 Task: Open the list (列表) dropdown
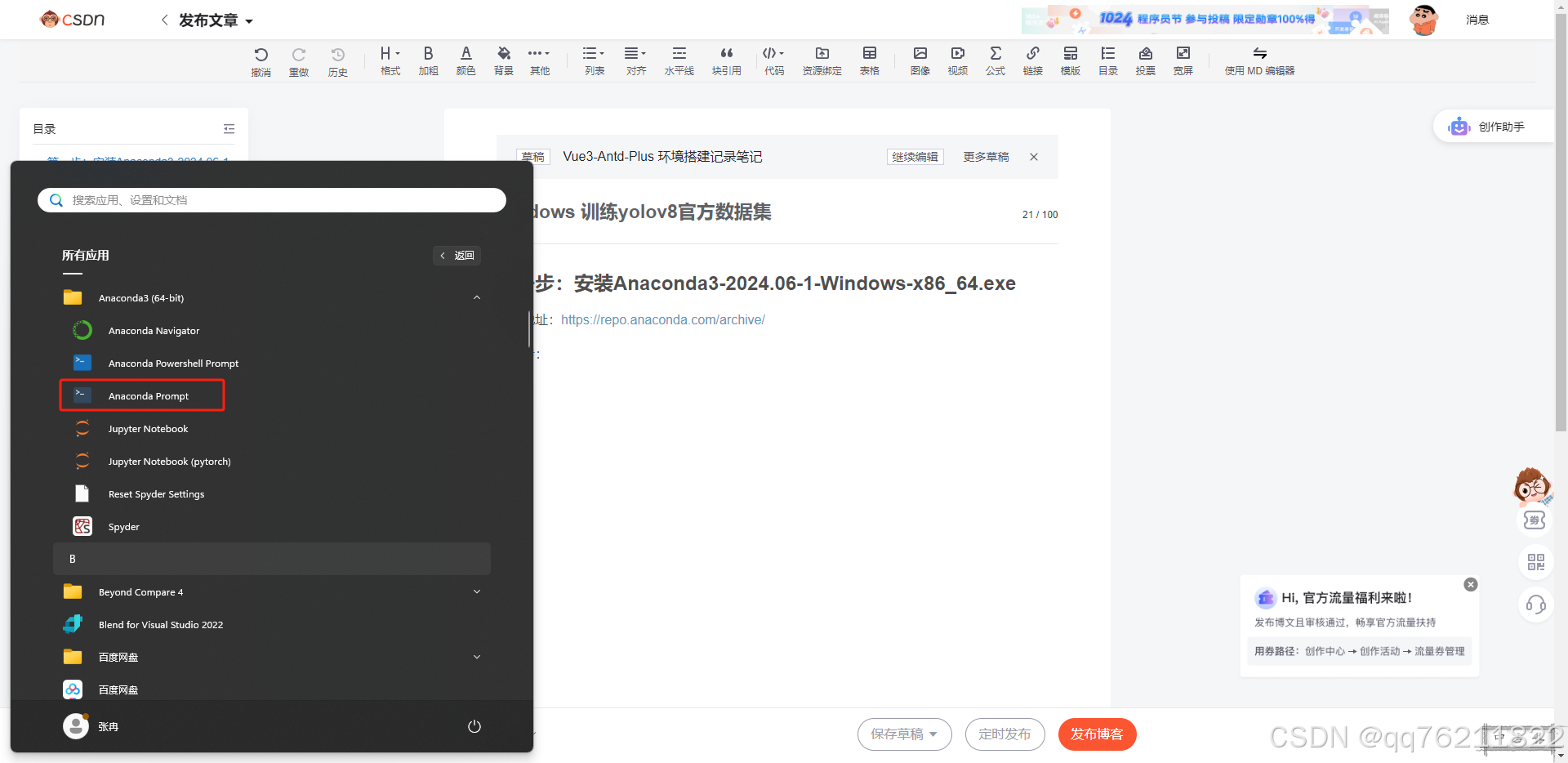click(594, 60)
